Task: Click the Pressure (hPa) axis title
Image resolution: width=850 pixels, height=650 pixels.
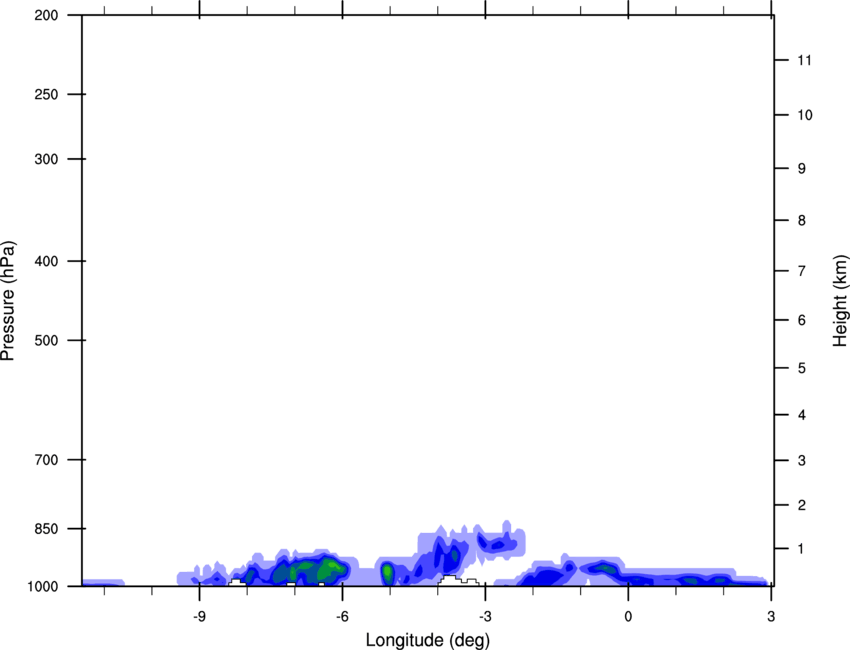Action: tap(8, 301)
